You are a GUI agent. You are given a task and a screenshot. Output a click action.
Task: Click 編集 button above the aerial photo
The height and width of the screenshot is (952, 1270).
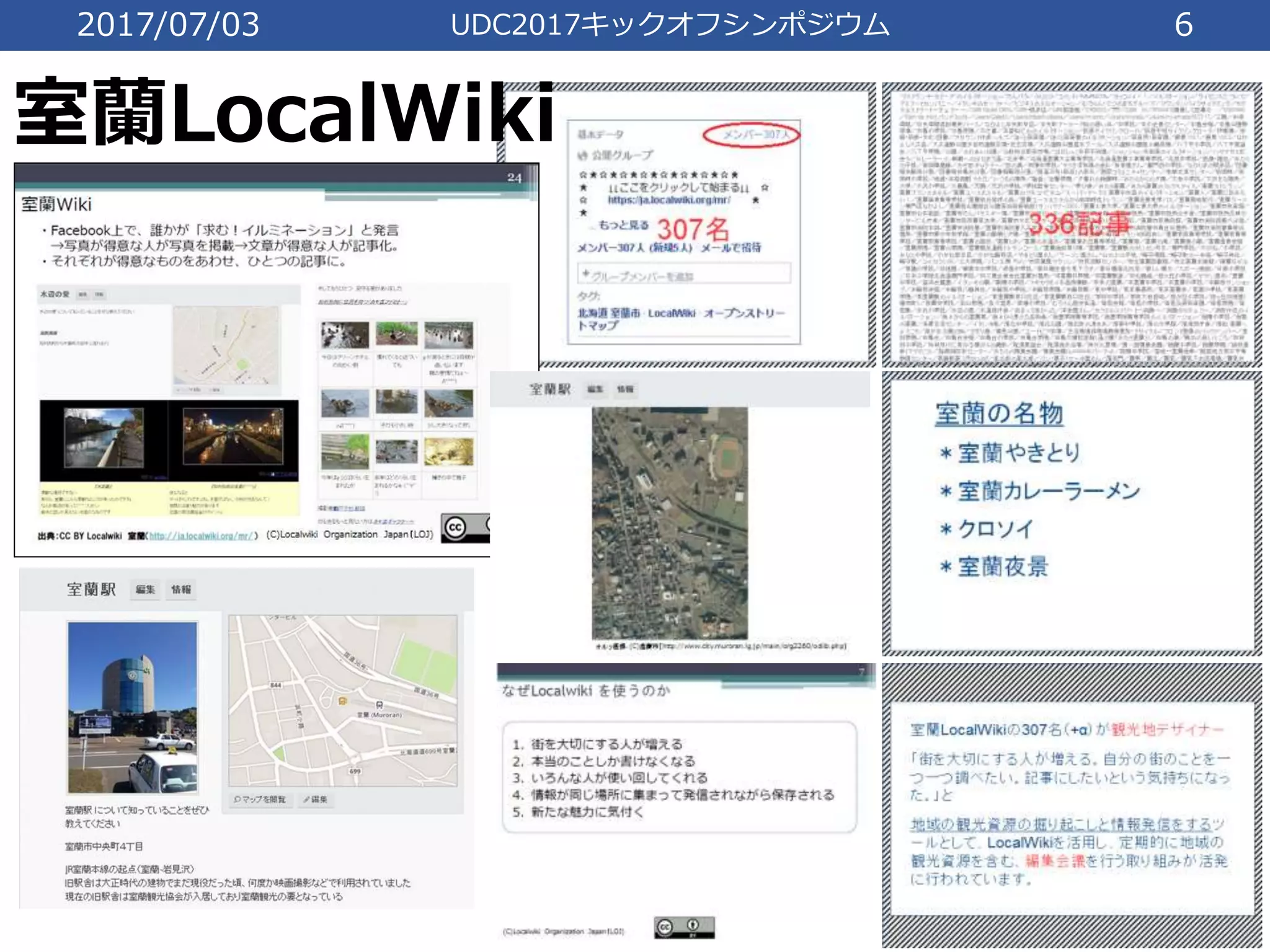[595, 389]
